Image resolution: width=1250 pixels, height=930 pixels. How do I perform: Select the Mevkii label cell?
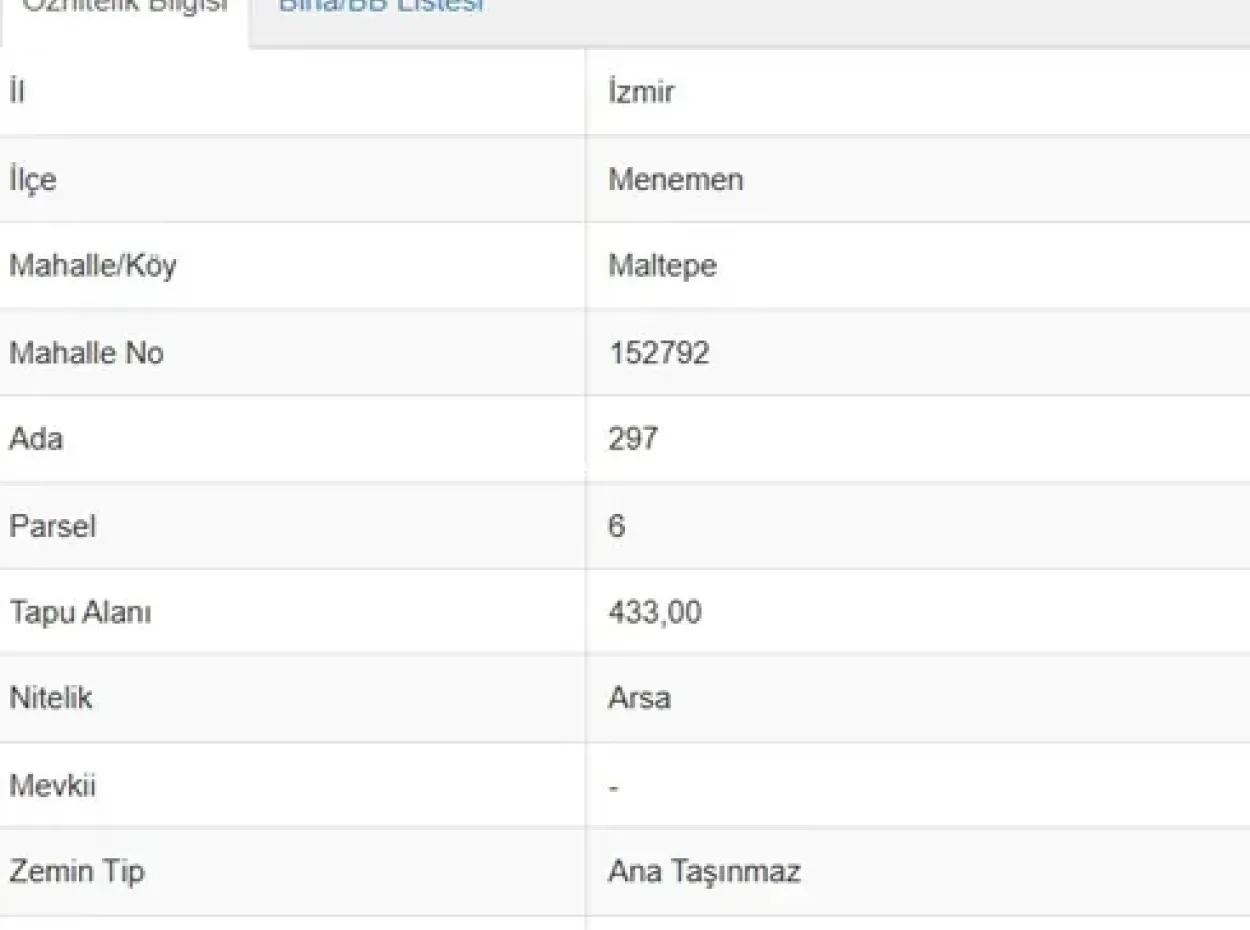click(x=52, y=785)
